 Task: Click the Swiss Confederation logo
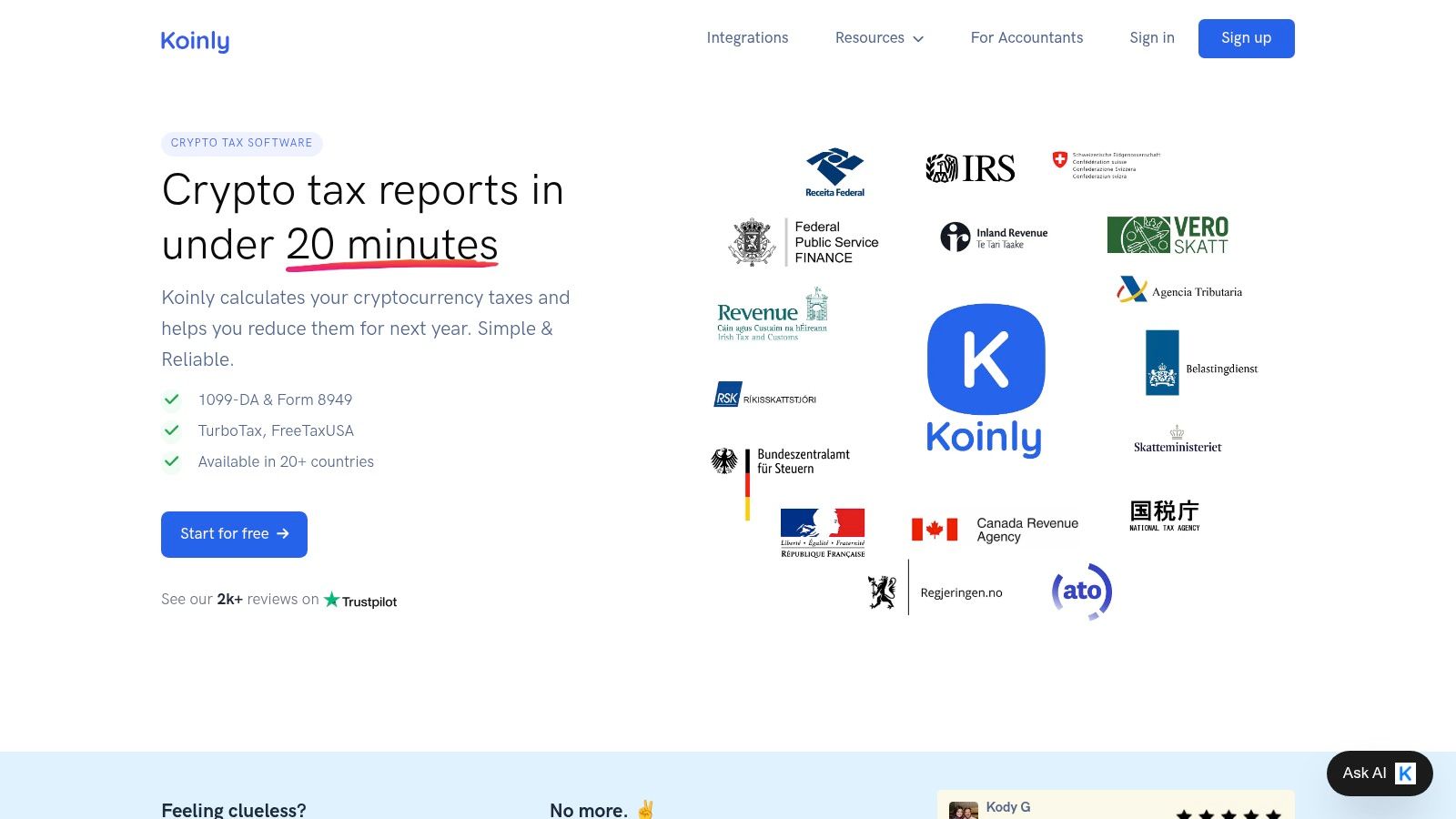(x=1107, y=165)
